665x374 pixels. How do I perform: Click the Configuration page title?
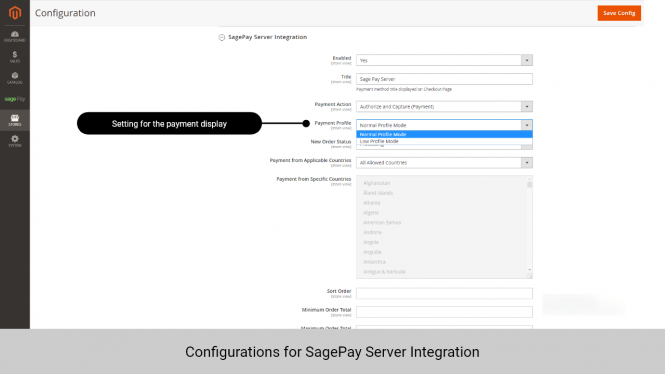[x=65, y=13]
